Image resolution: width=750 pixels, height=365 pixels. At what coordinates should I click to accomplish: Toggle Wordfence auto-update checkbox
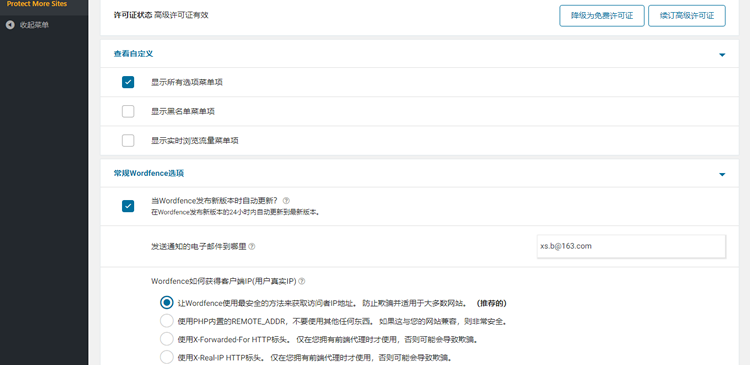[128, 206]
